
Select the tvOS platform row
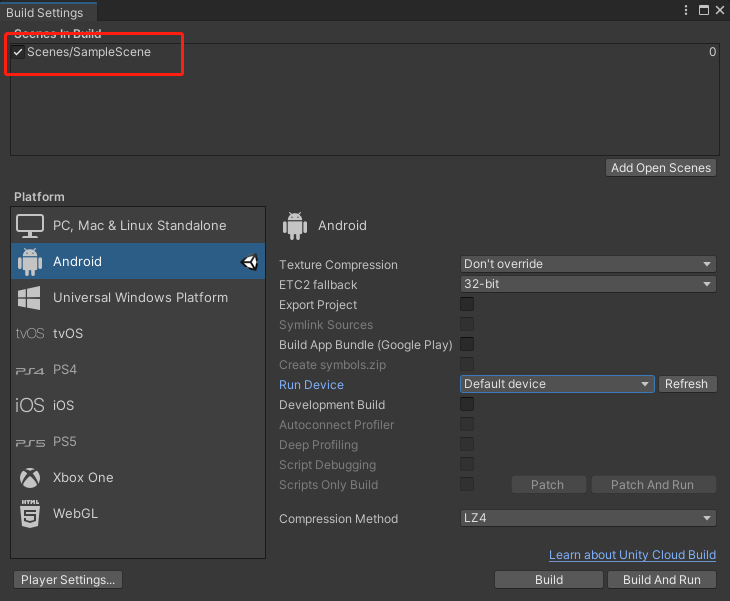point(138,333)
